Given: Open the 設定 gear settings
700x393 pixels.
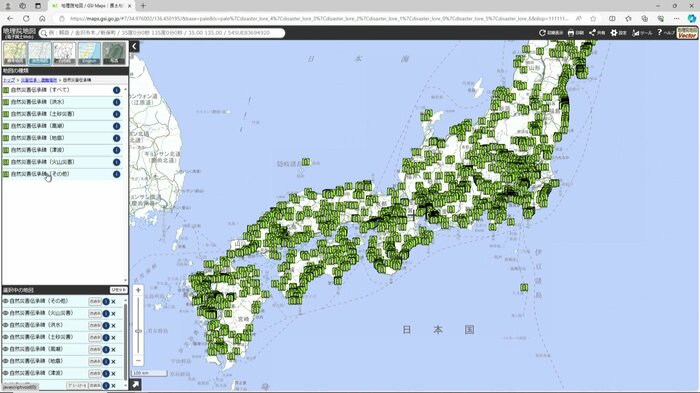Looking at the screenshot, I should 618,33.
